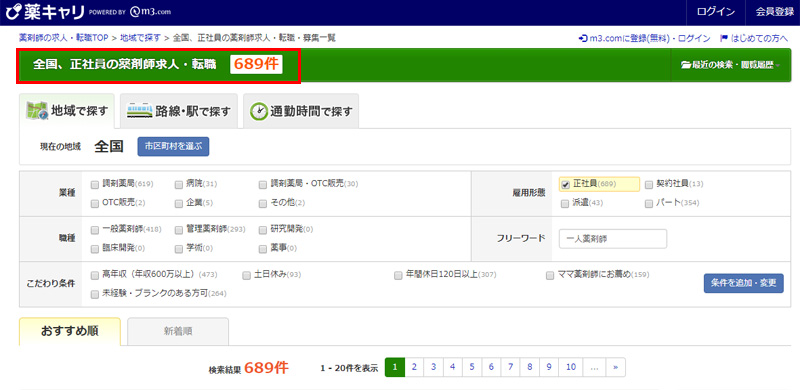
Task: Check the 研究開発 (0) checkbox
Action: pos(263,230)
